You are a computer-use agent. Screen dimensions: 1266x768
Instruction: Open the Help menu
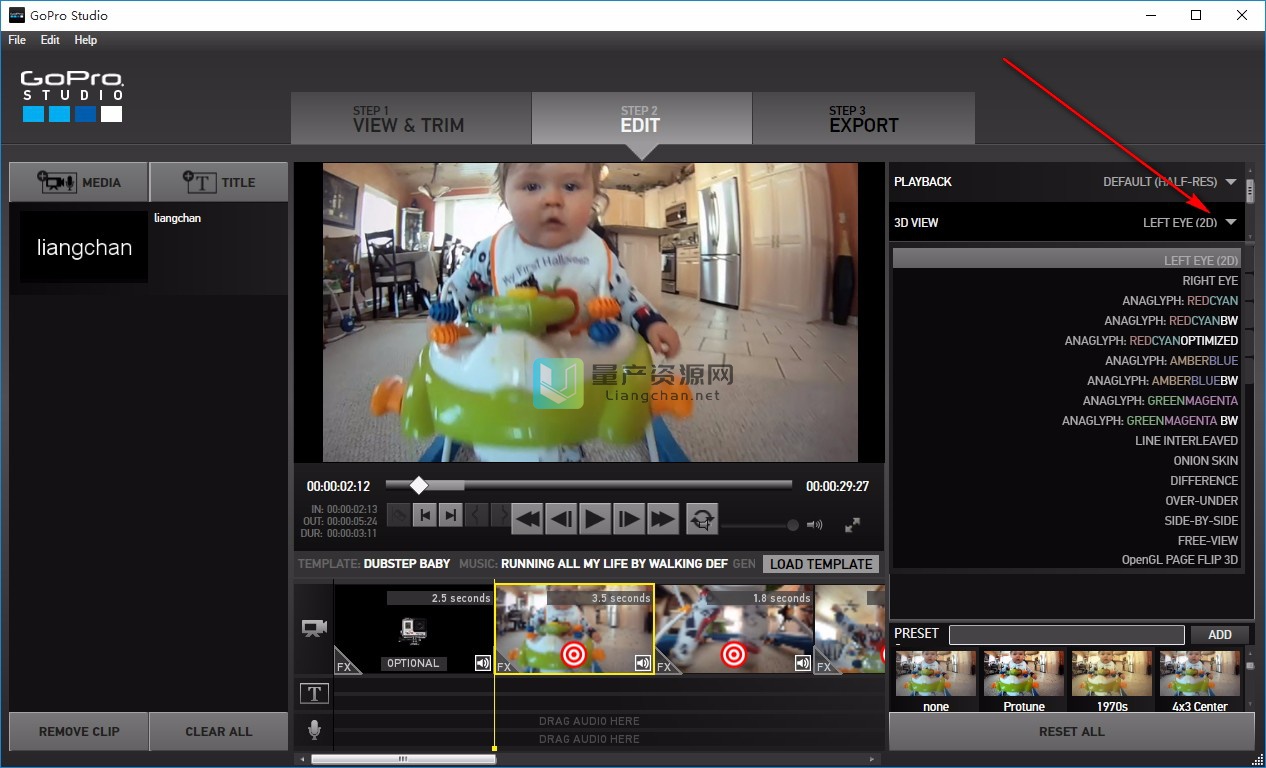[x=86, y=40]
